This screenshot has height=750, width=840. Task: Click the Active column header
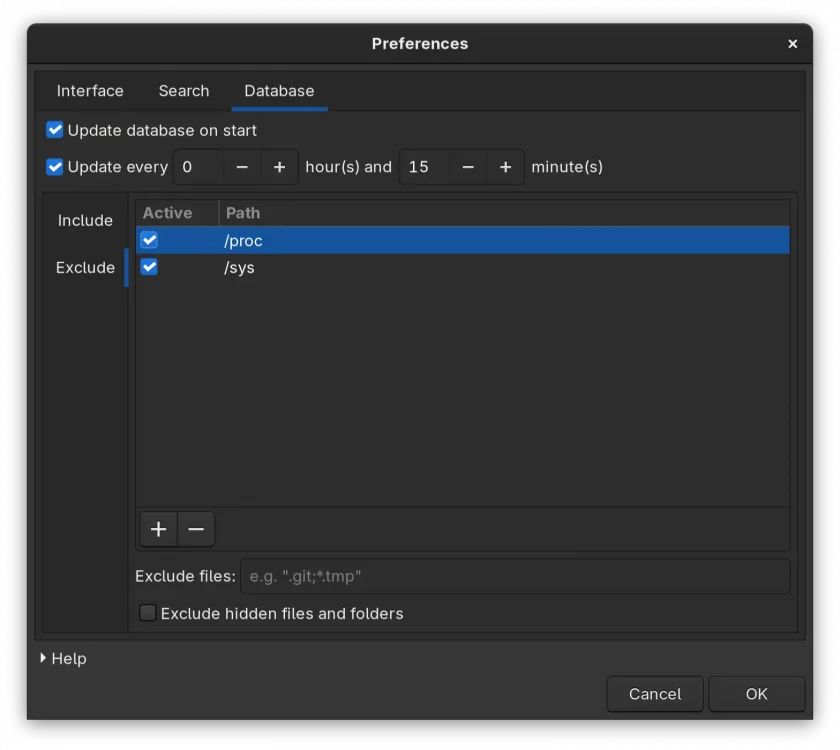(177, 213)
